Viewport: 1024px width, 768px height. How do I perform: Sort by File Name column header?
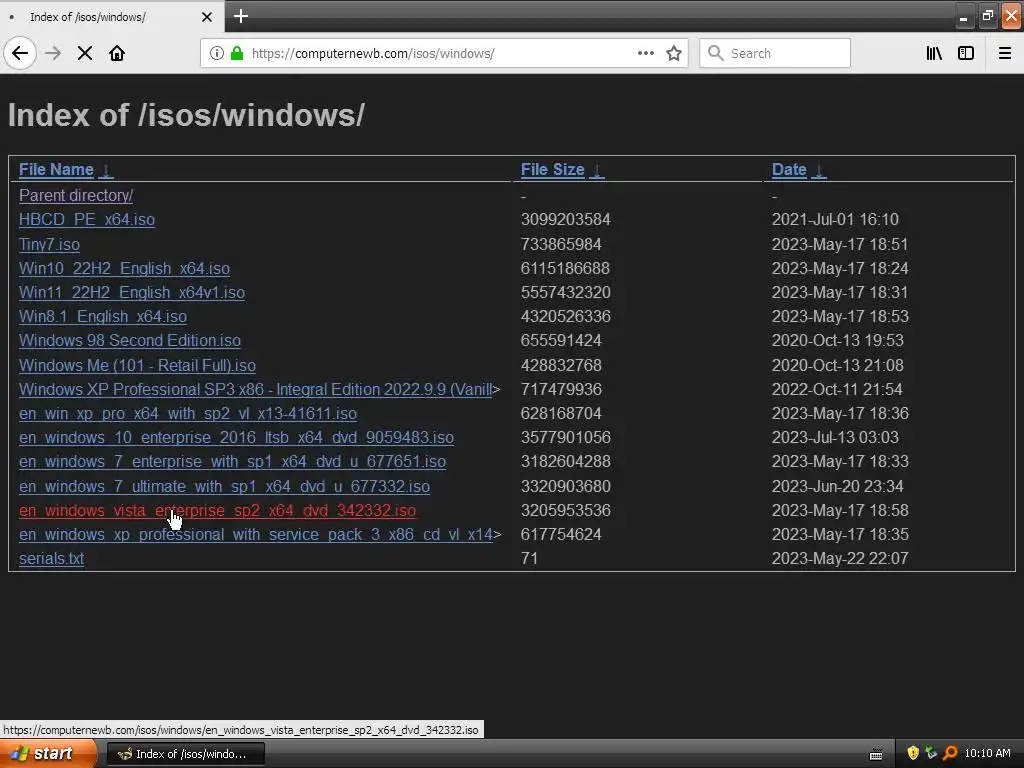coord(56,170)
